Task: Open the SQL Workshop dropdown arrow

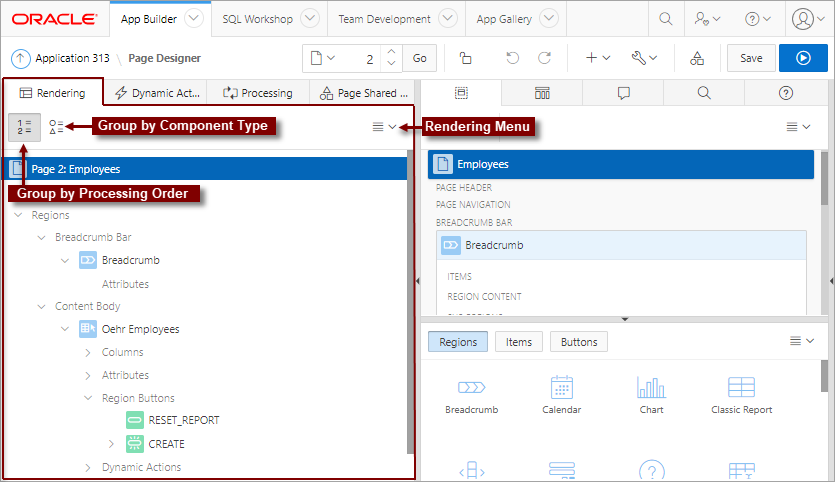Action: tap(310, 19)
